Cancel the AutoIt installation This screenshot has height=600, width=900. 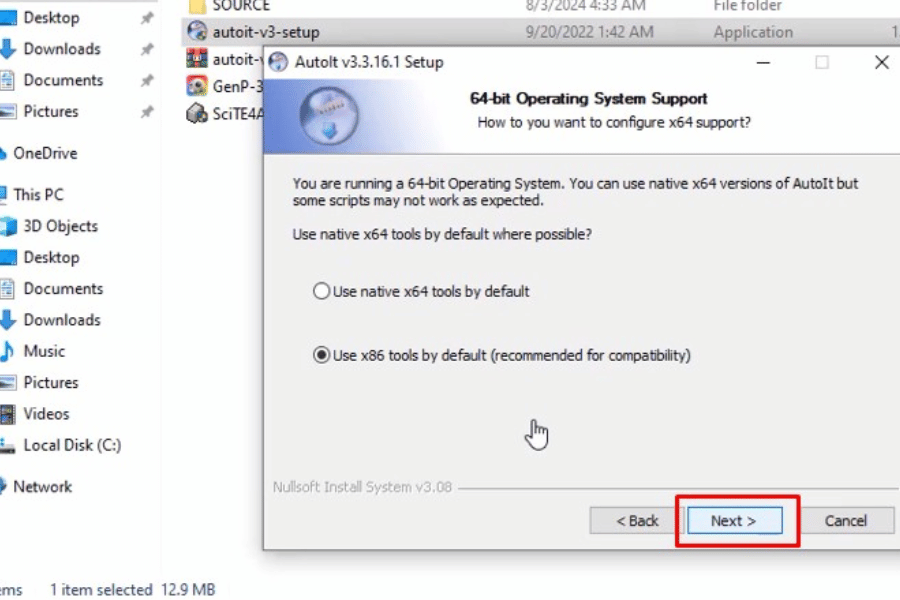[845, 521]
